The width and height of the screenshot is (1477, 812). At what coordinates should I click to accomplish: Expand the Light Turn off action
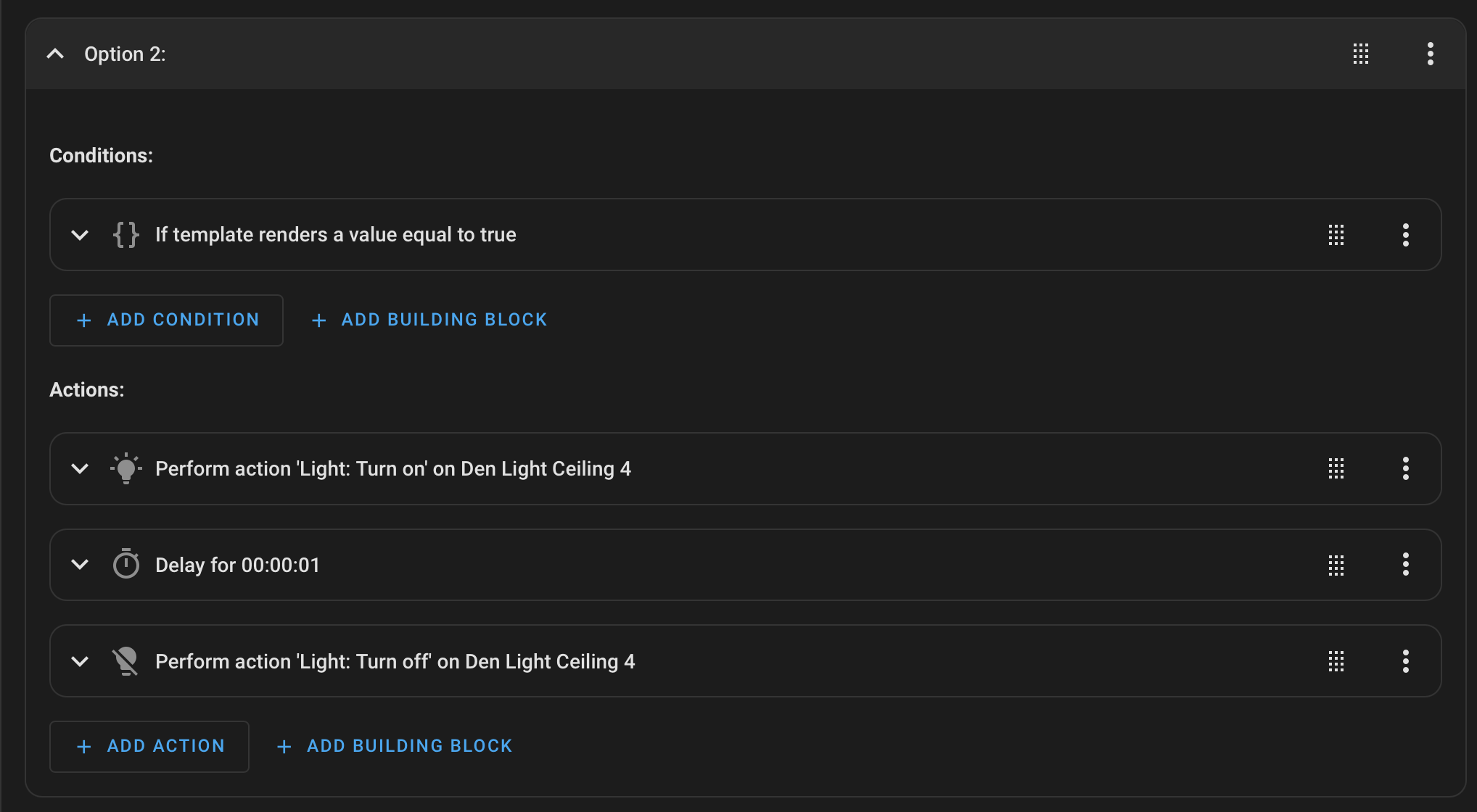[80, 661]
